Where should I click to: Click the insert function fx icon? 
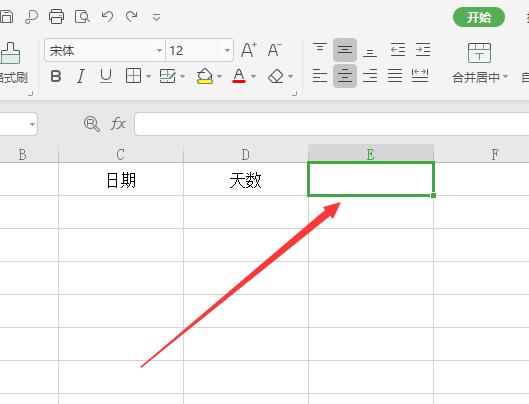click(118, 124)
